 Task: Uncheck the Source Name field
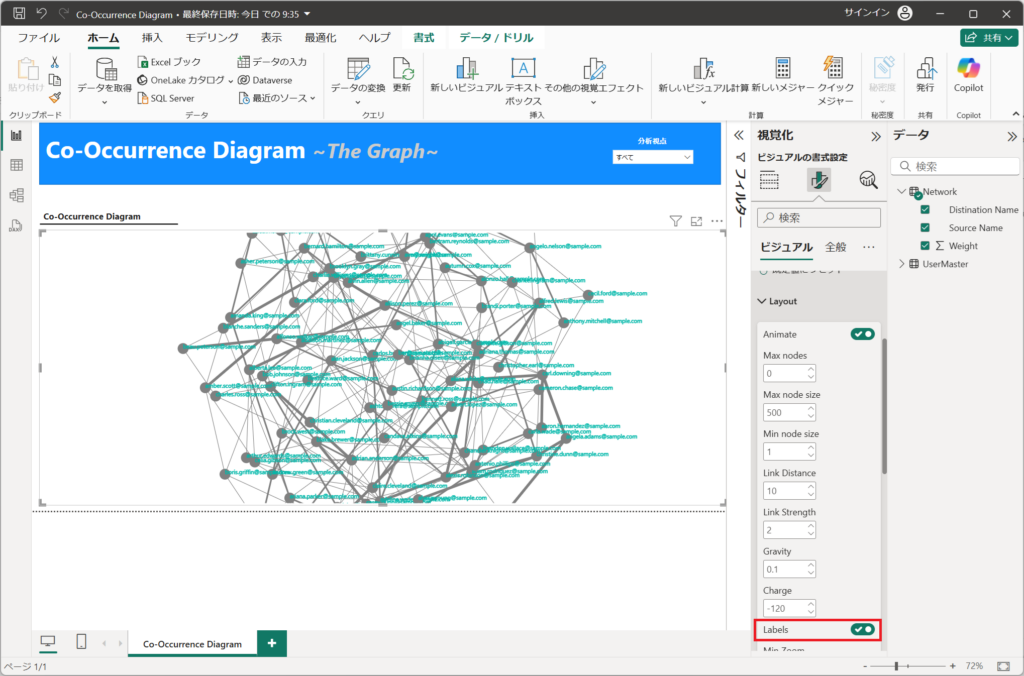click(925, 228)
